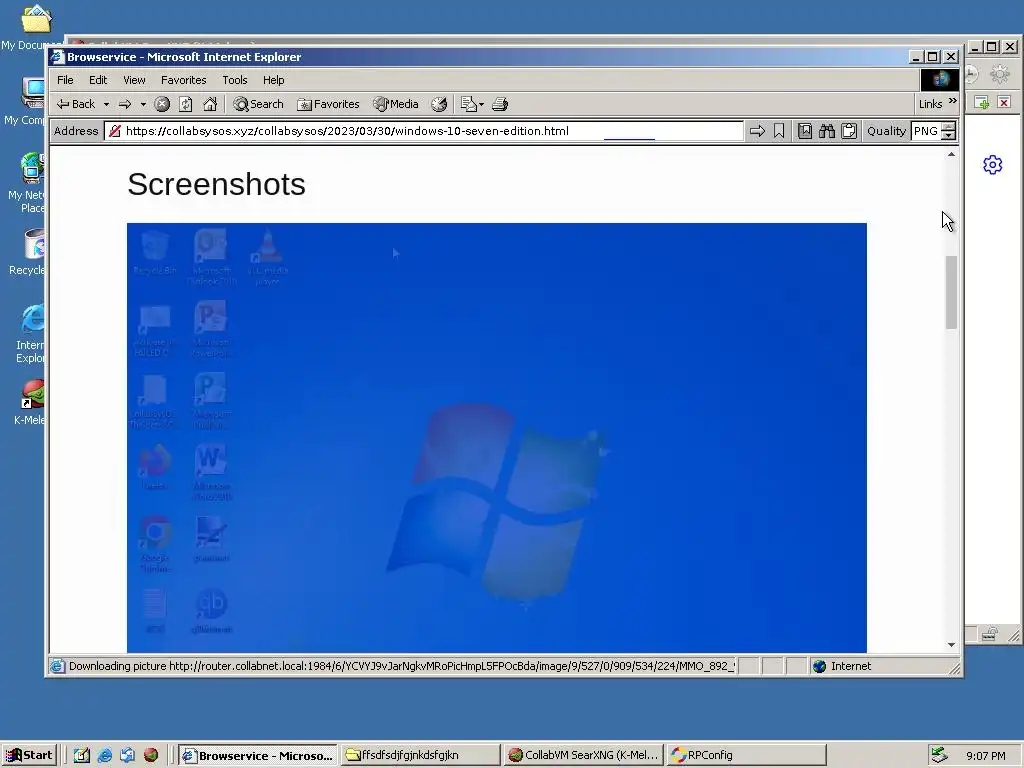Go forward with the Forward arrow

pyautogui.click(x=125, y=104)
